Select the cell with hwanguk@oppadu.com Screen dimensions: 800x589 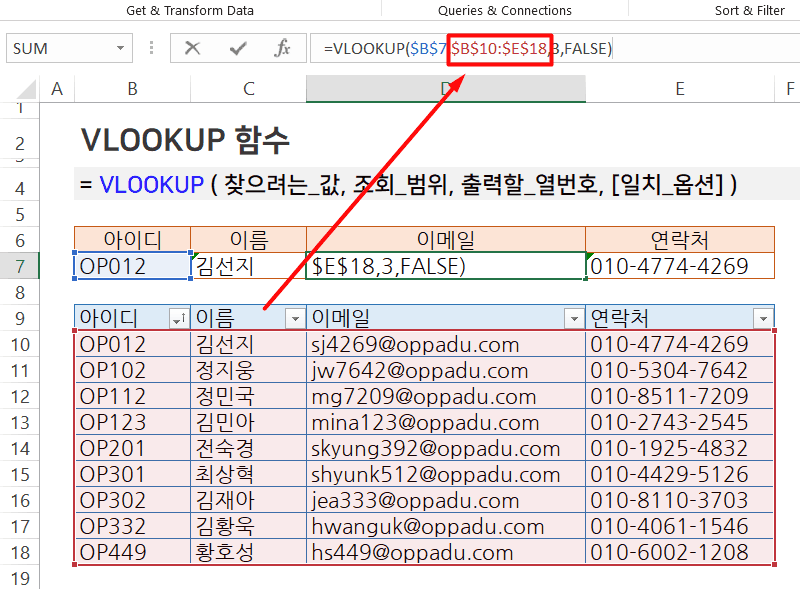pos(446,527)
